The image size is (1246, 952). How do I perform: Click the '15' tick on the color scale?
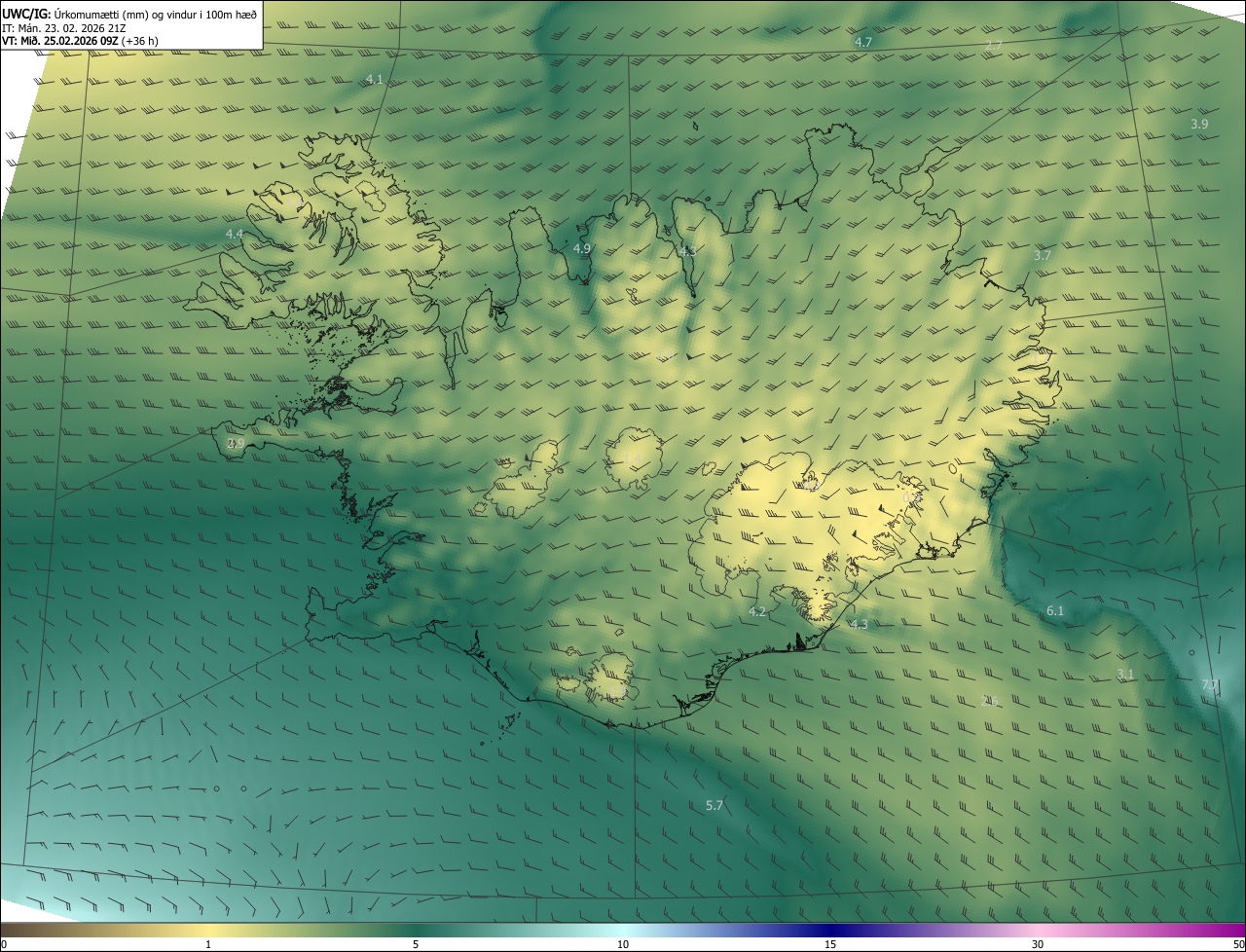830,944
